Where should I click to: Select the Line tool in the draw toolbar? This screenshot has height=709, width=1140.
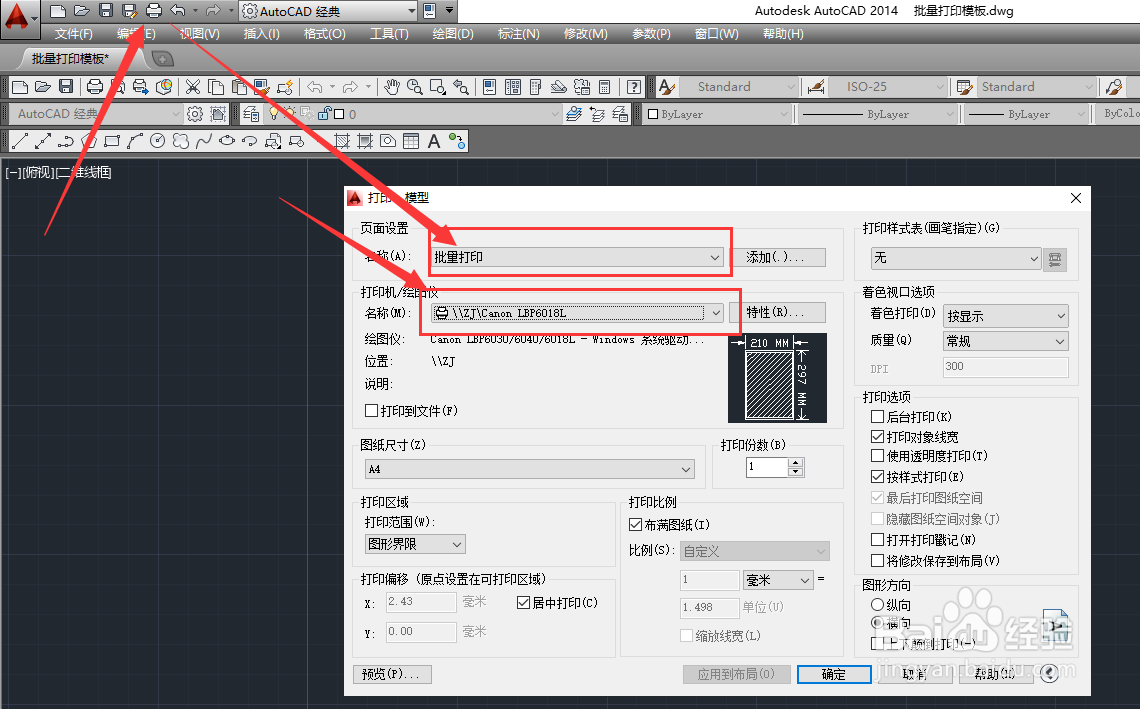pos(20,140)
